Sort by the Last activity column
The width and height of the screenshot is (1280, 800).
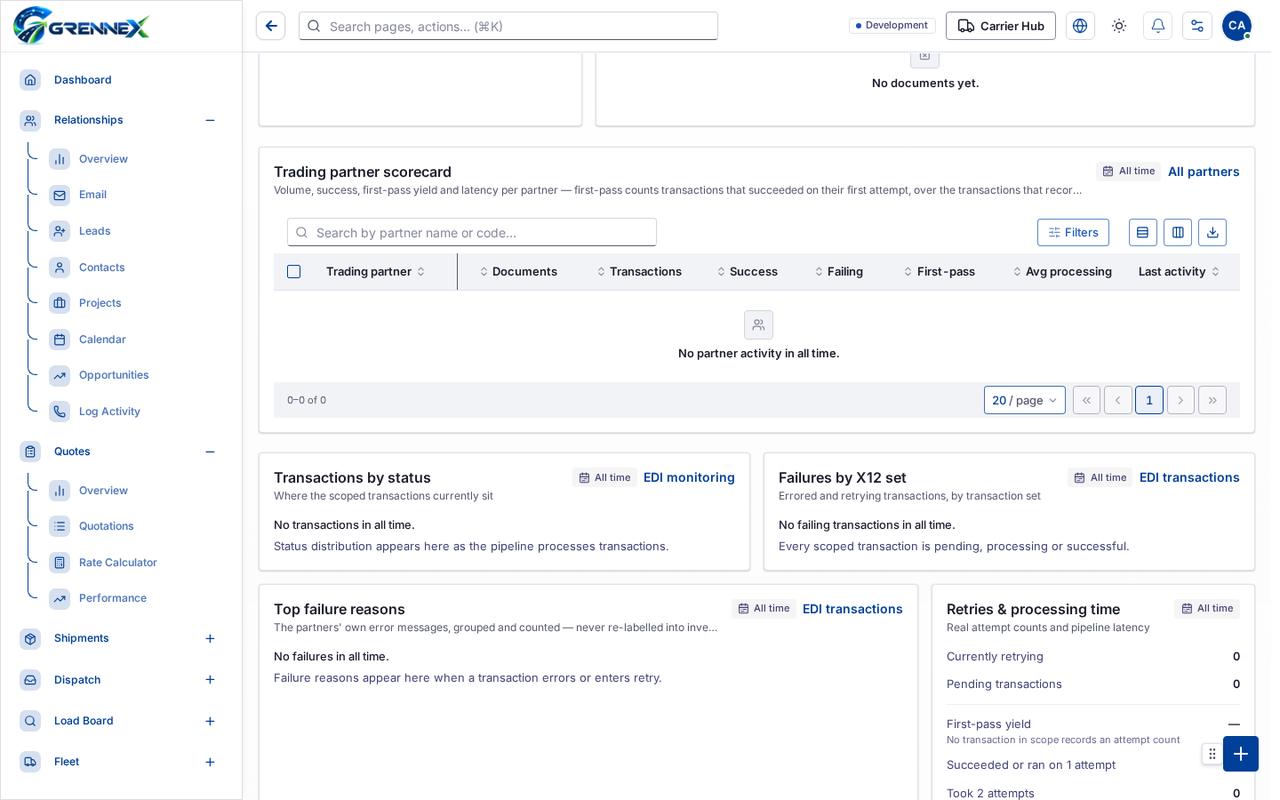click(x=1179, y=272)
